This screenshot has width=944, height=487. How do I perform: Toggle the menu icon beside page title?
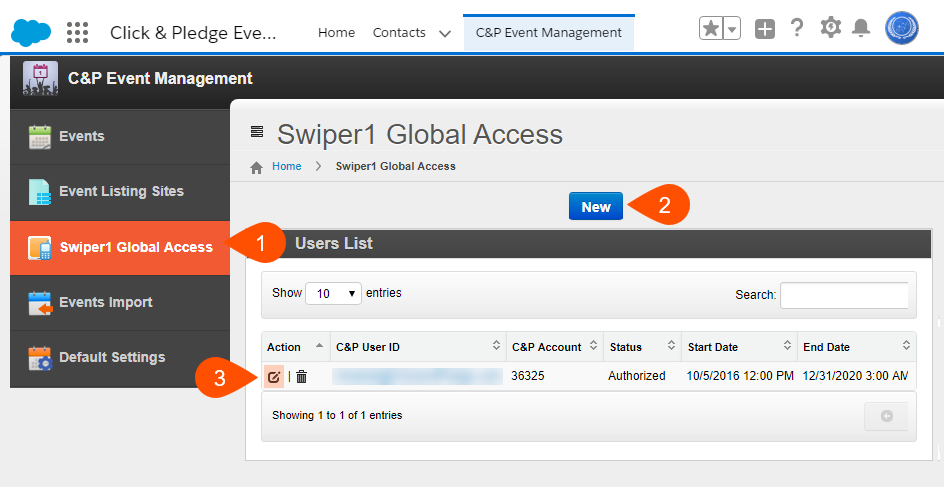257,131
